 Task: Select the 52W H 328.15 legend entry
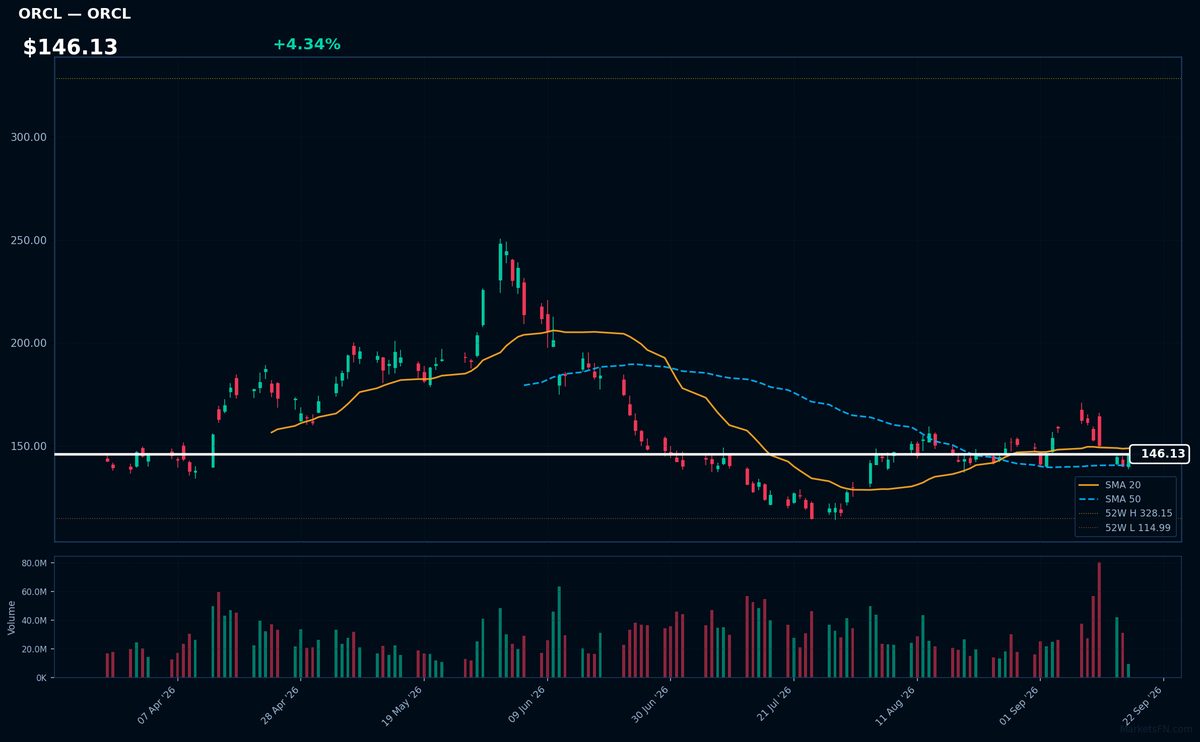tap(1125, 513)
